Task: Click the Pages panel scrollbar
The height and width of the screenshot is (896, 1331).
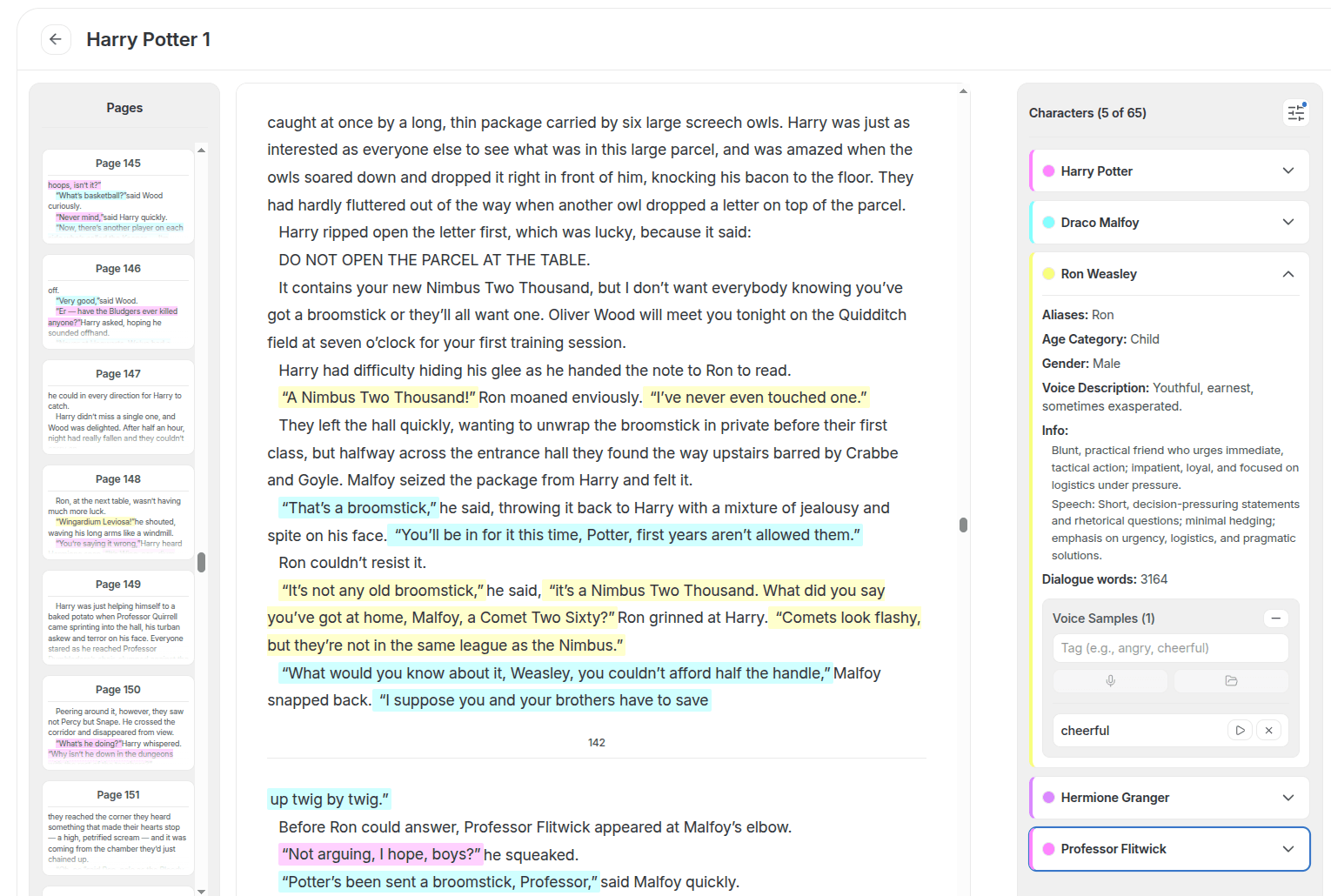Action: tap(202, 563)
